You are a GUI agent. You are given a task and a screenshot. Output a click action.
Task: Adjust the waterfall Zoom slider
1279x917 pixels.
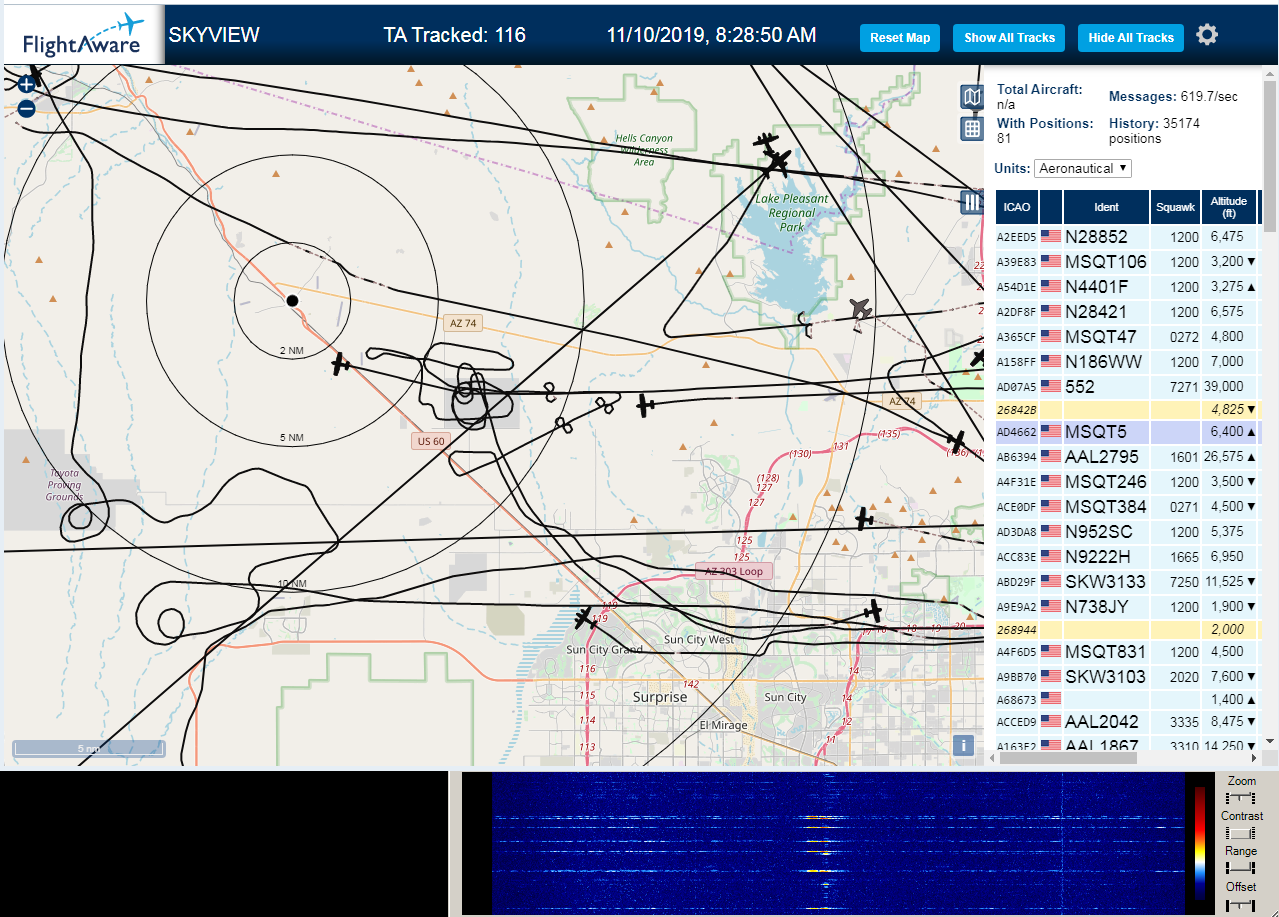(x=1241, y=798)
